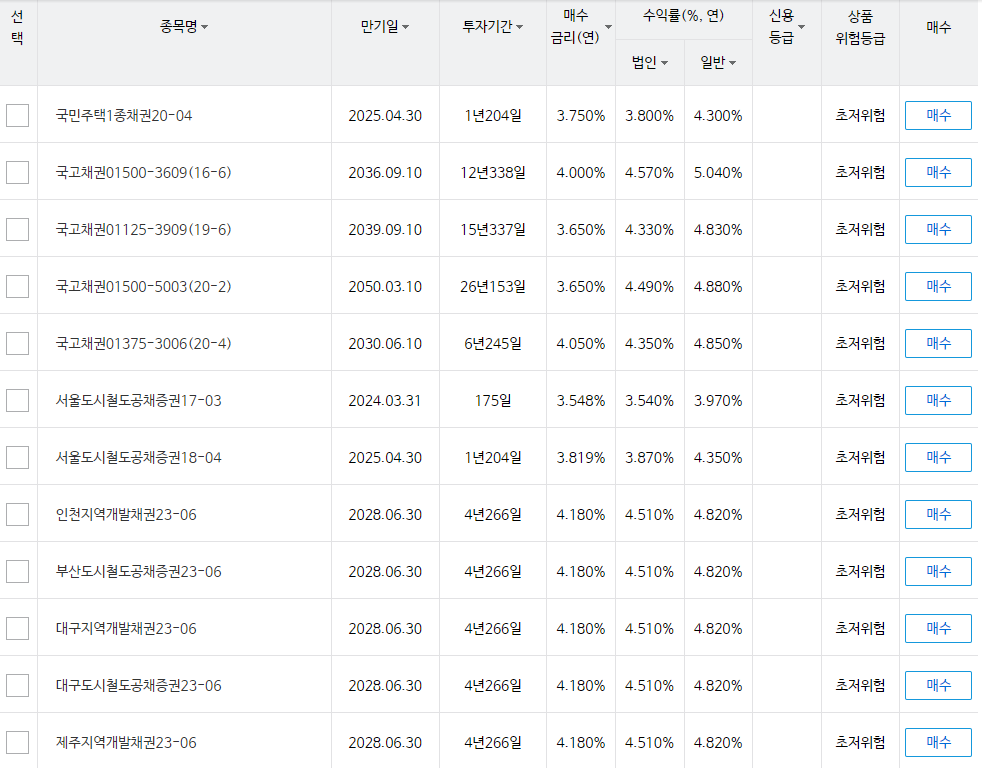The height and width of the screenshot is (768, 982).
Task: Open bond name 국고채권01500-5003(20-2)
Action: click(143, 287)
